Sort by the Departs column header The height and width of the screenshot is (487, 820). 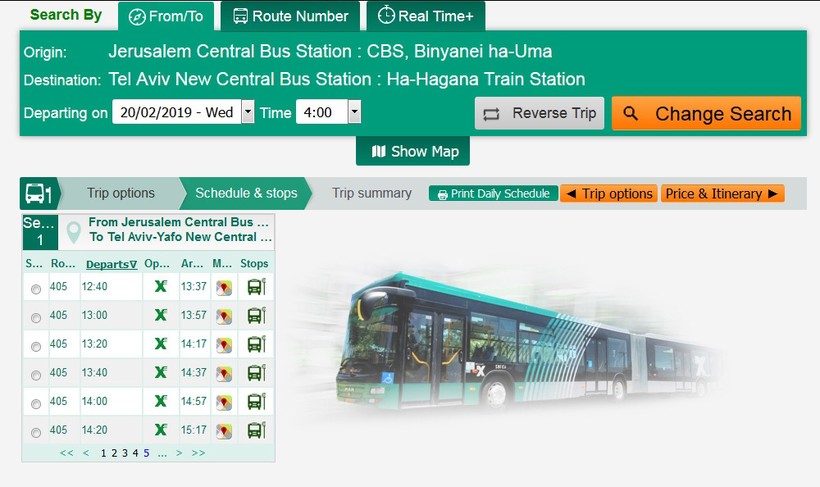110,264
